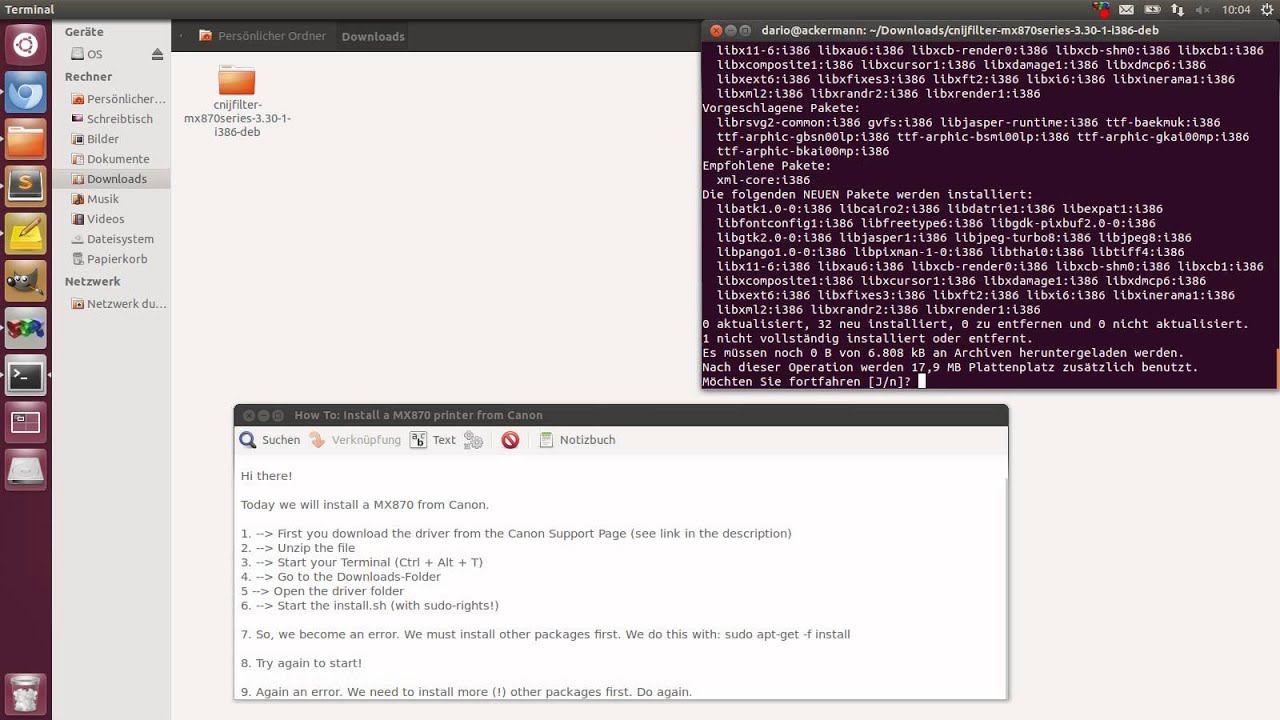Browse Netzwerk durchsuchen in sidebar
Viewport: 1280px width, 720px height.
[x=116, y=304]
